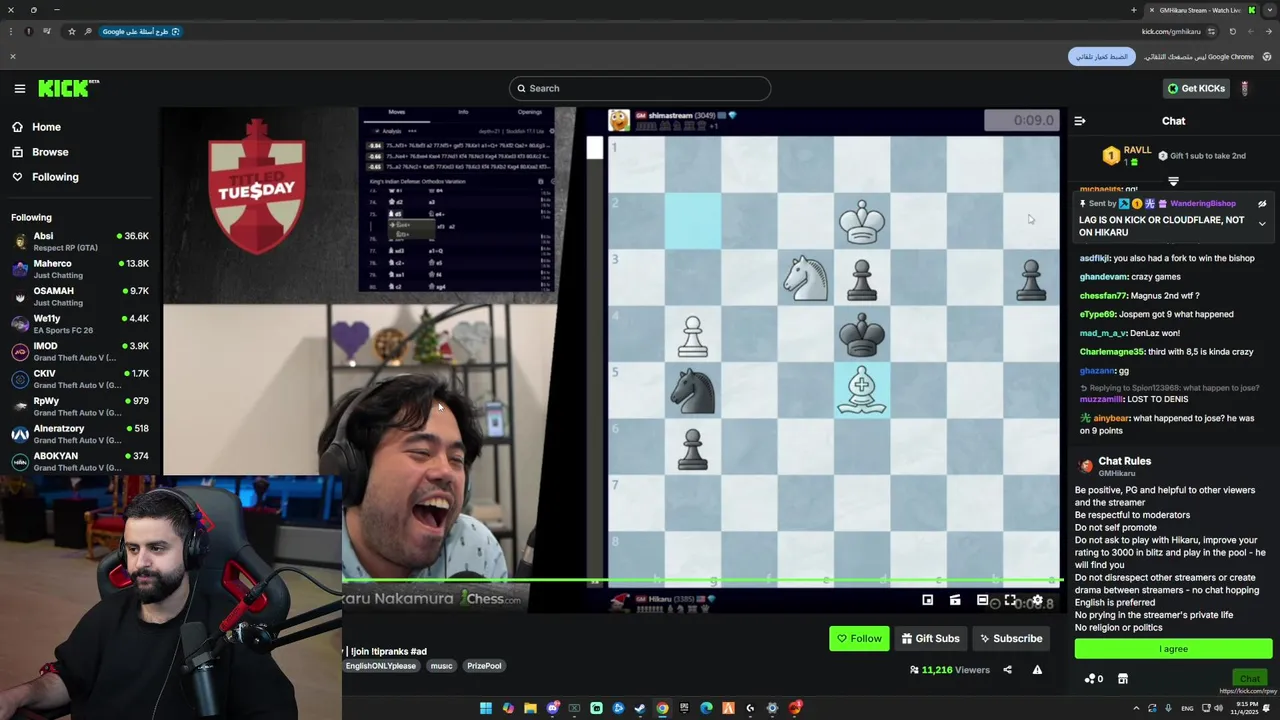The image size is (1280, 720).
Task: Open Windows Start menu
Action: click(x=486, y=708)
